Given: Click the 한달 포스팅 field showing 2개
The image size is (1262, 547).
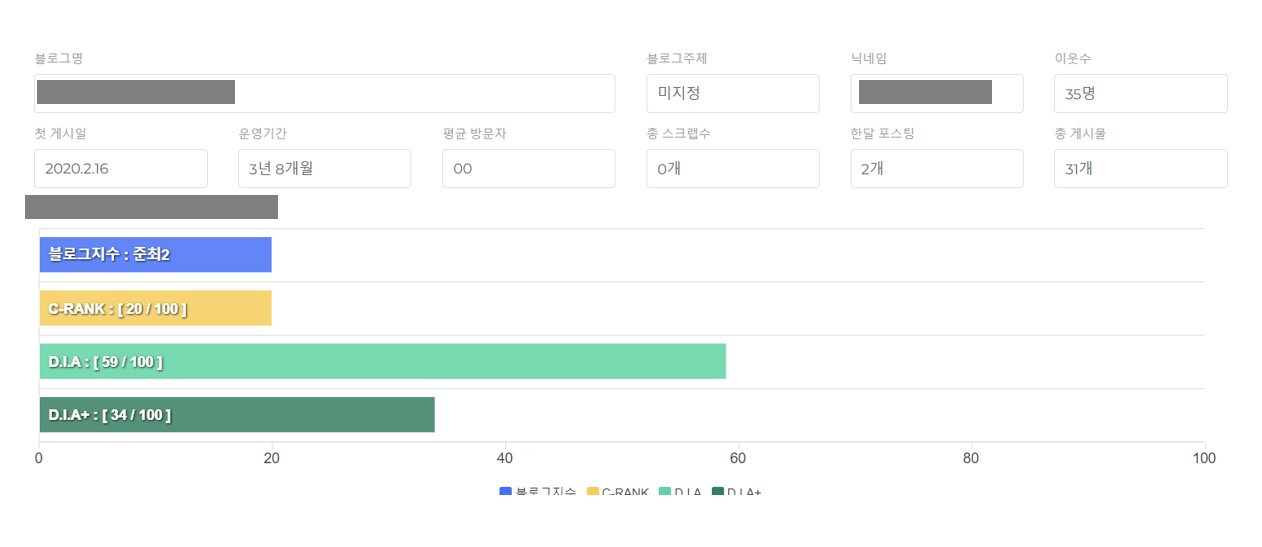Looking at the screenshot, I should [x=937, y=168].
